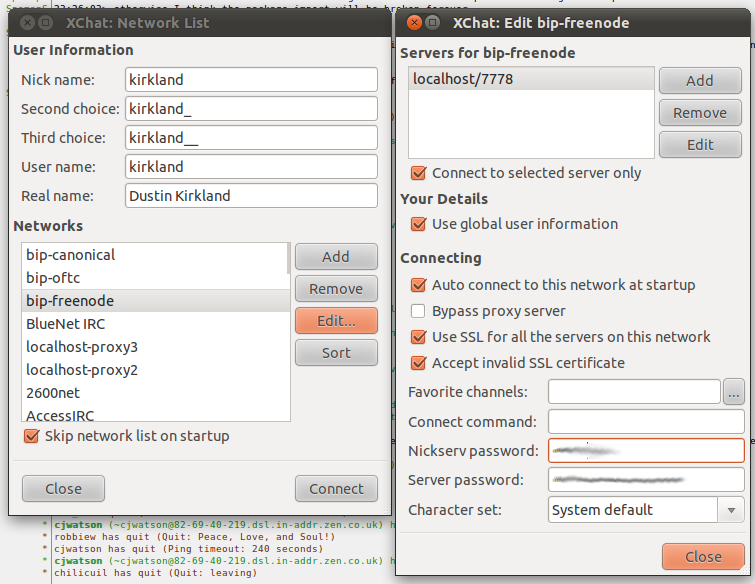Remove the selected network
755x584 pixels.
(336, 289)
